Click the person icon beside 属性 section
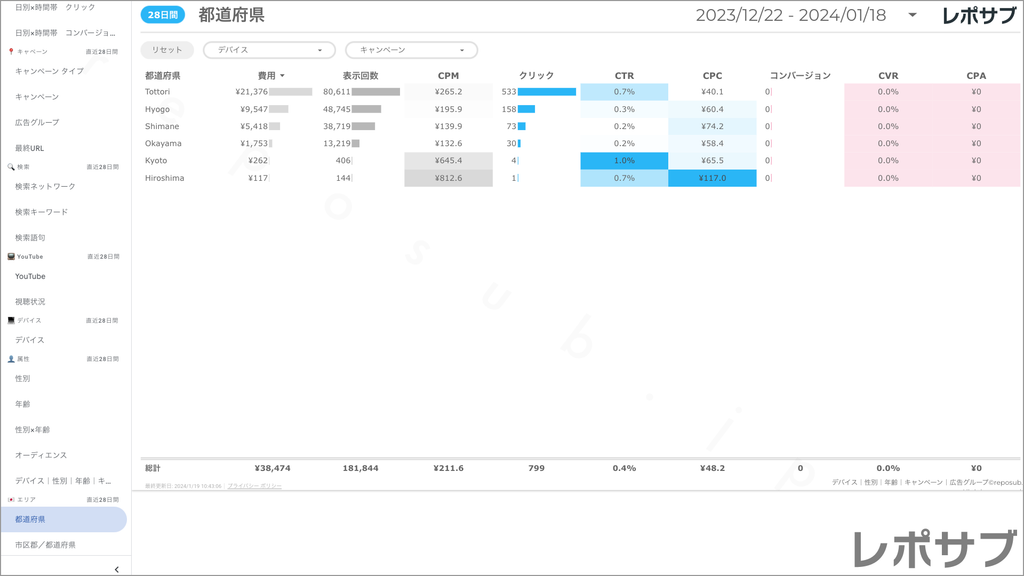The image size is (1024, 576). [x=11, y=358]
